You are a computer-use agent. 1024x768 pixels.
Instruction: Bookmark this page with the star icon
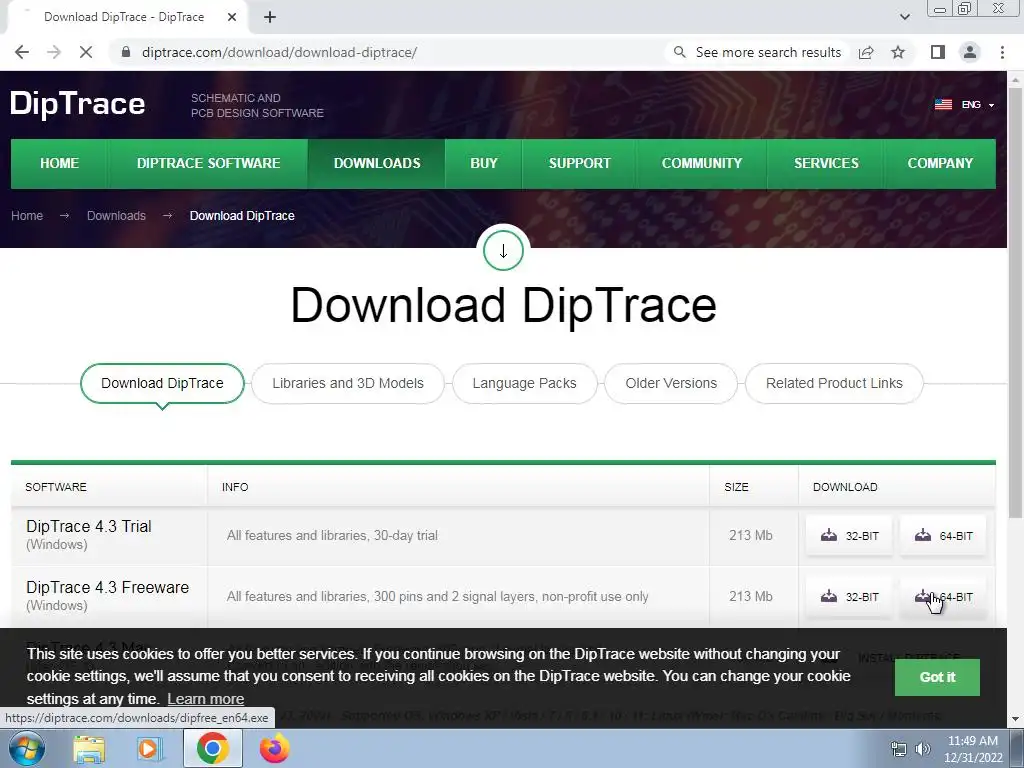point(898,52)
